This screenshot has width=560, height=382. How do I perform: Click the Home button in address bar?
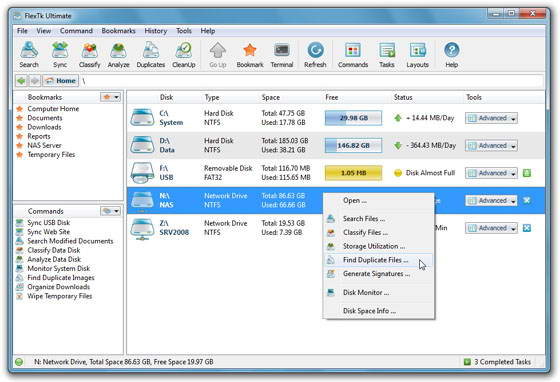click(x=61, y=81)
